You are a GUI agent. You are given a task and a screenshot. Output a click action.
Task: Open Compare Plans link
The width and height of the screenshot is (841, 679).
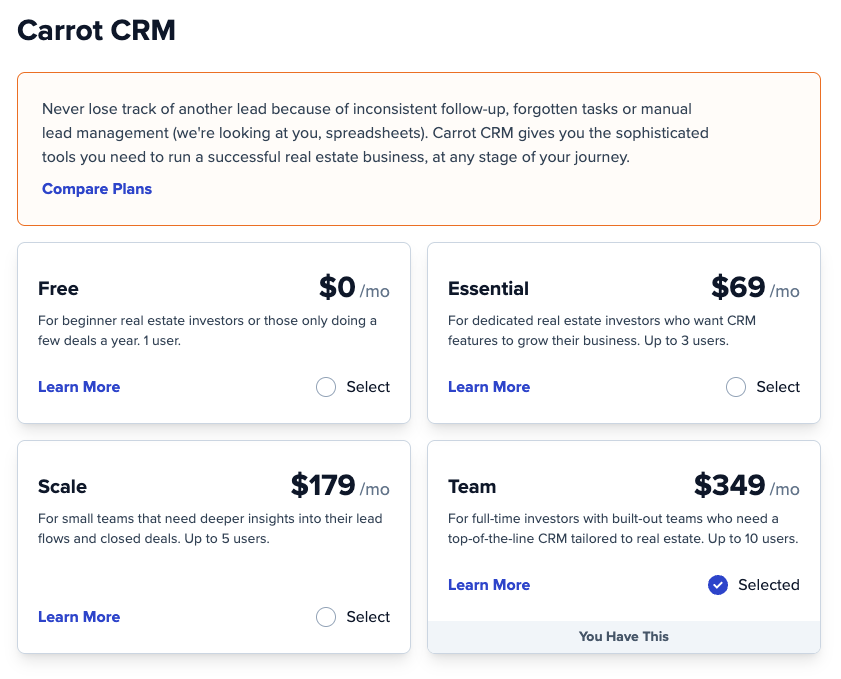(97, 189)
